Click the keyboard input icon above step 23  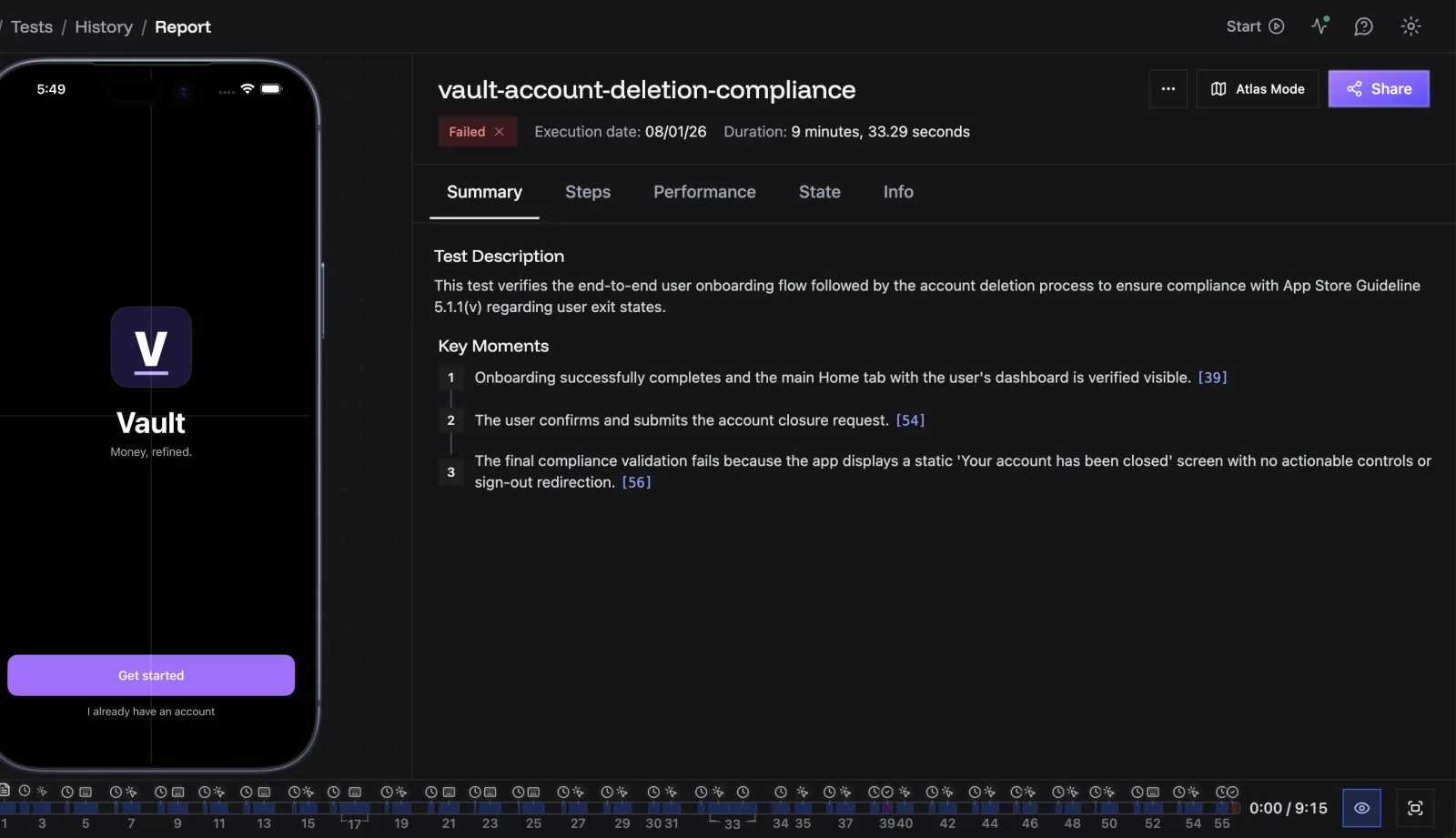[490, 793]
